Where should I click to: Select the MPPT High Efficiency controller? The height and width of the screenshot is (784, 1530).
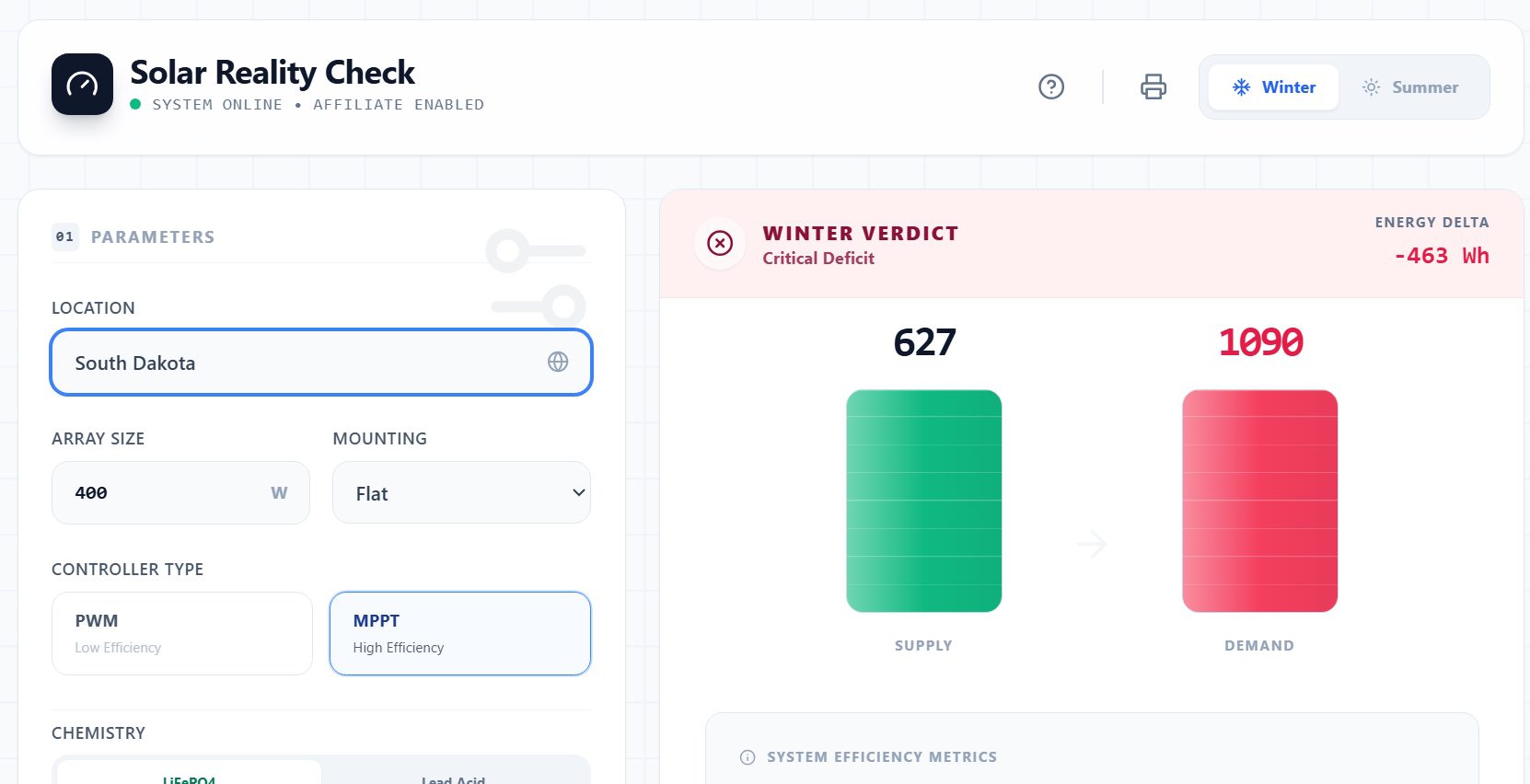pos(459,633)
